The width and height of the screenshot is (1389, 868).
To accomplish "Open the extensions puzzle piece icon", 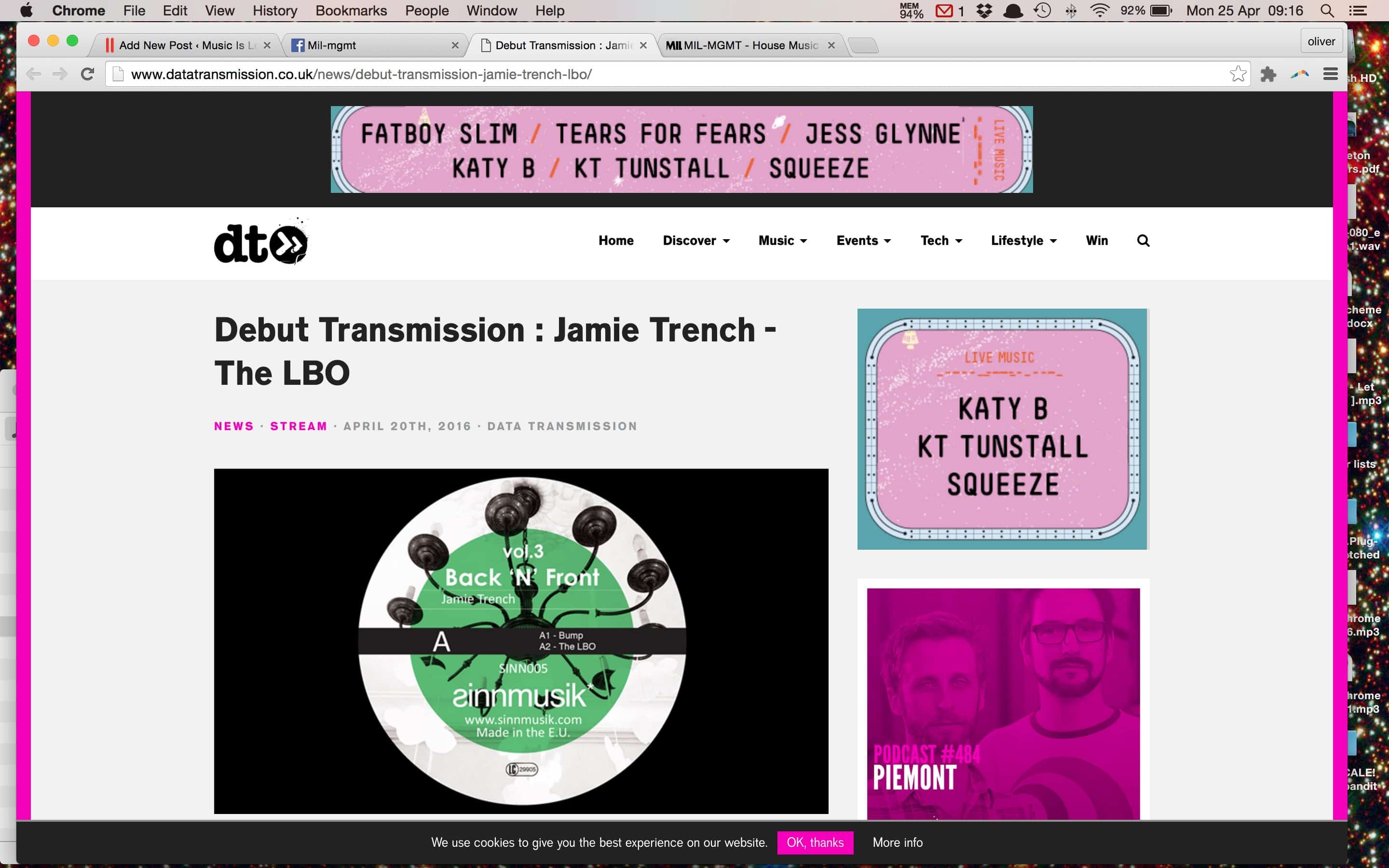I will click(x=1268, y=74).
